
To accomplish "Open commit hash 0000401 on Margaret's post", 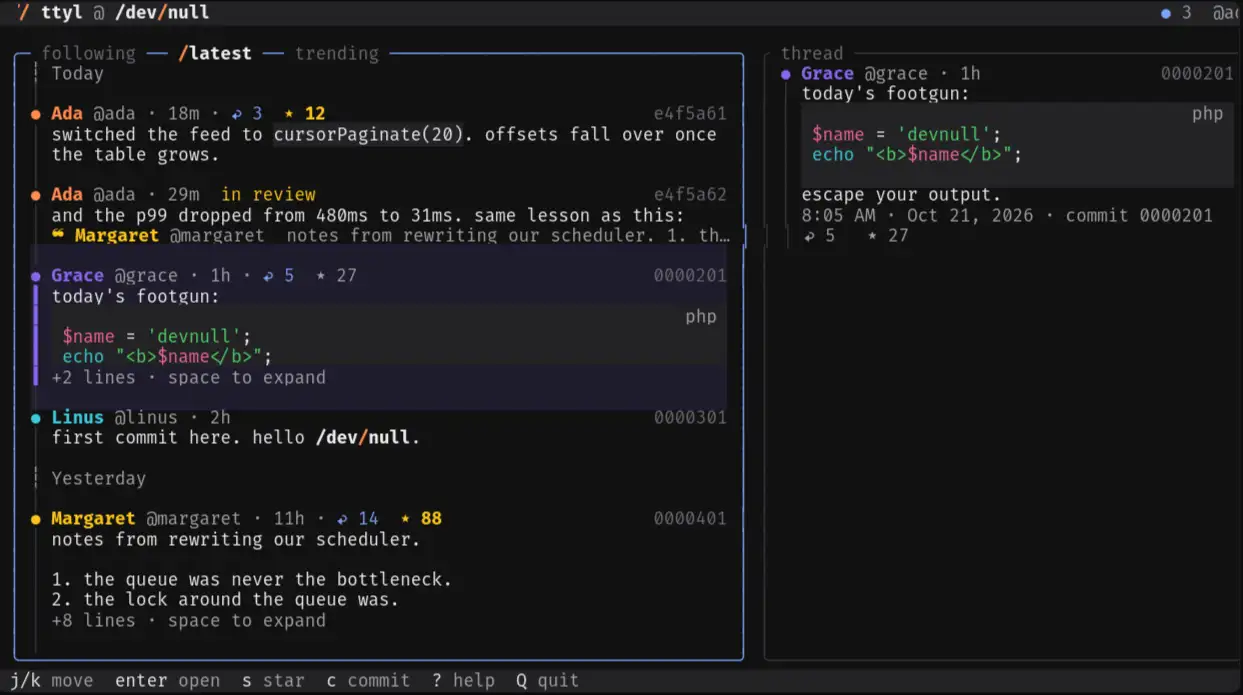I will tap(690, 519).
